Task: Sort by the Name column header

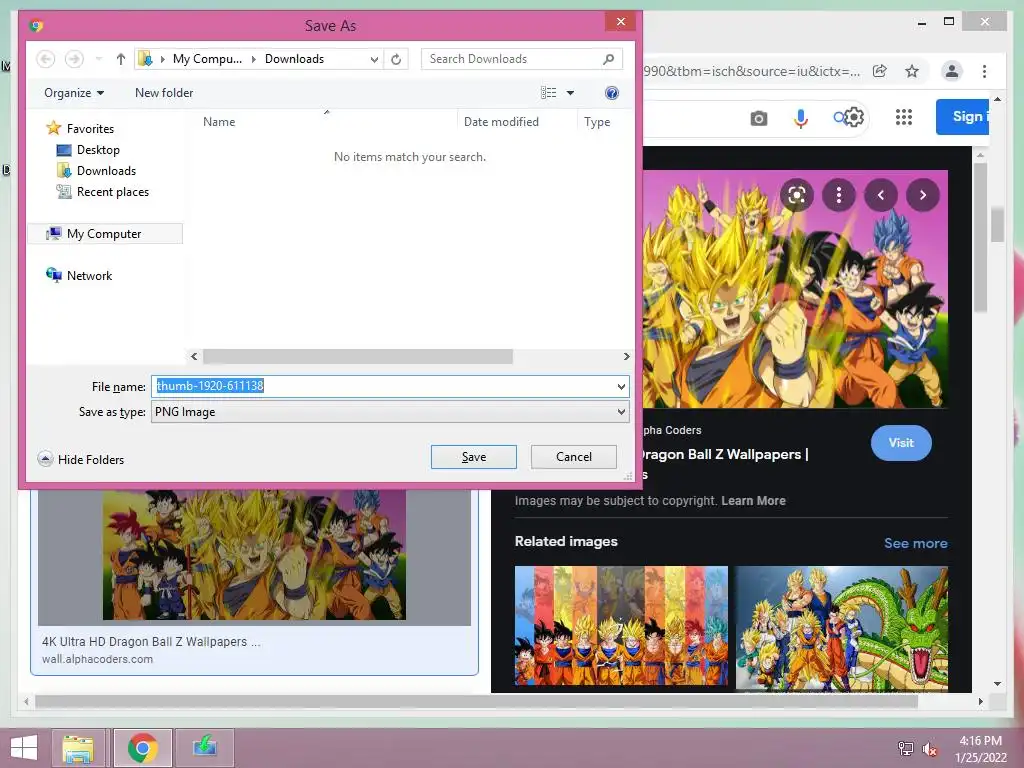Action: (219, 121)
